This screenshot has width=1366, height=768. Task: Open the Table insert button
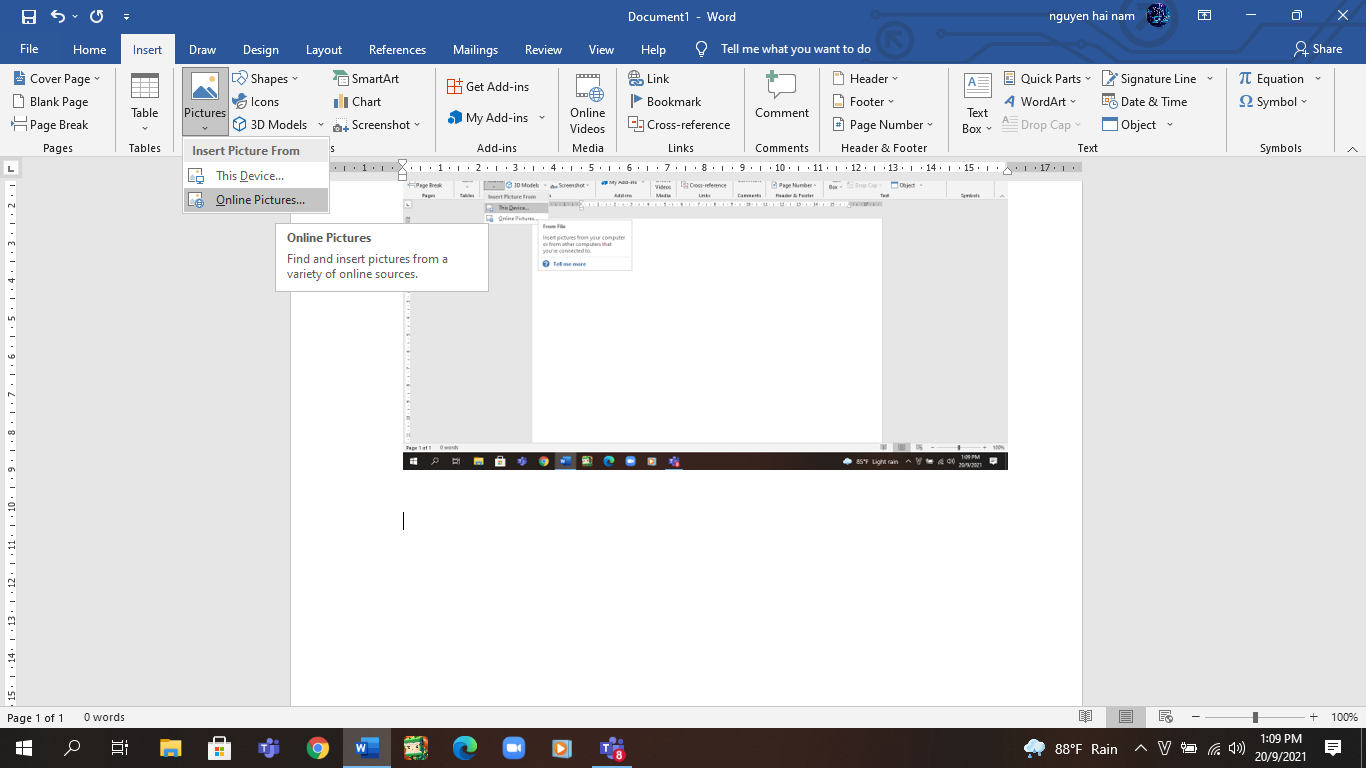click(x=145, y=102)
